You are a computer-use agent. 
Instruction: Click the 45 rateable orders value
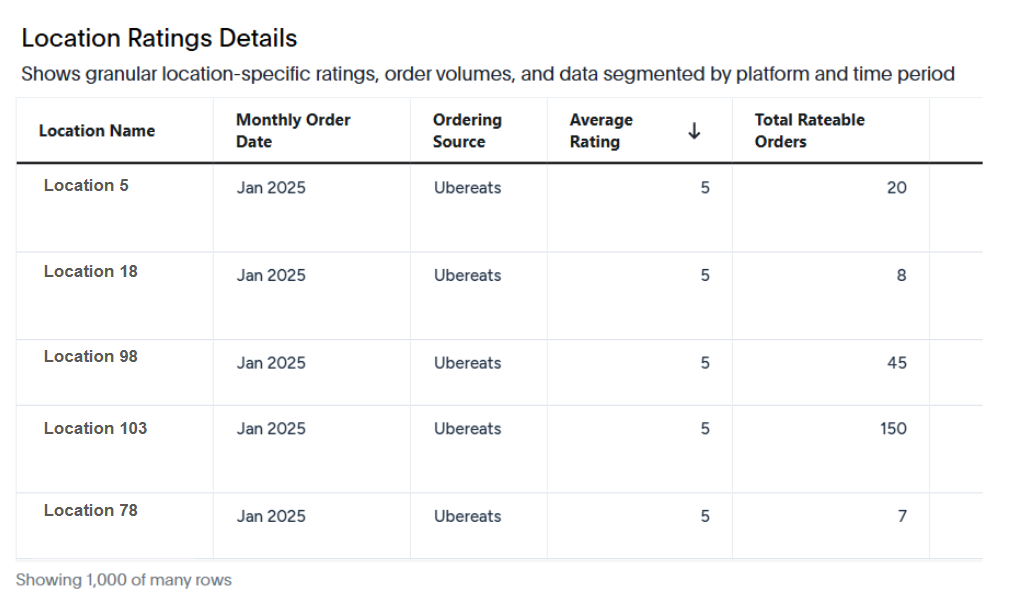click(x=896, y=363)
